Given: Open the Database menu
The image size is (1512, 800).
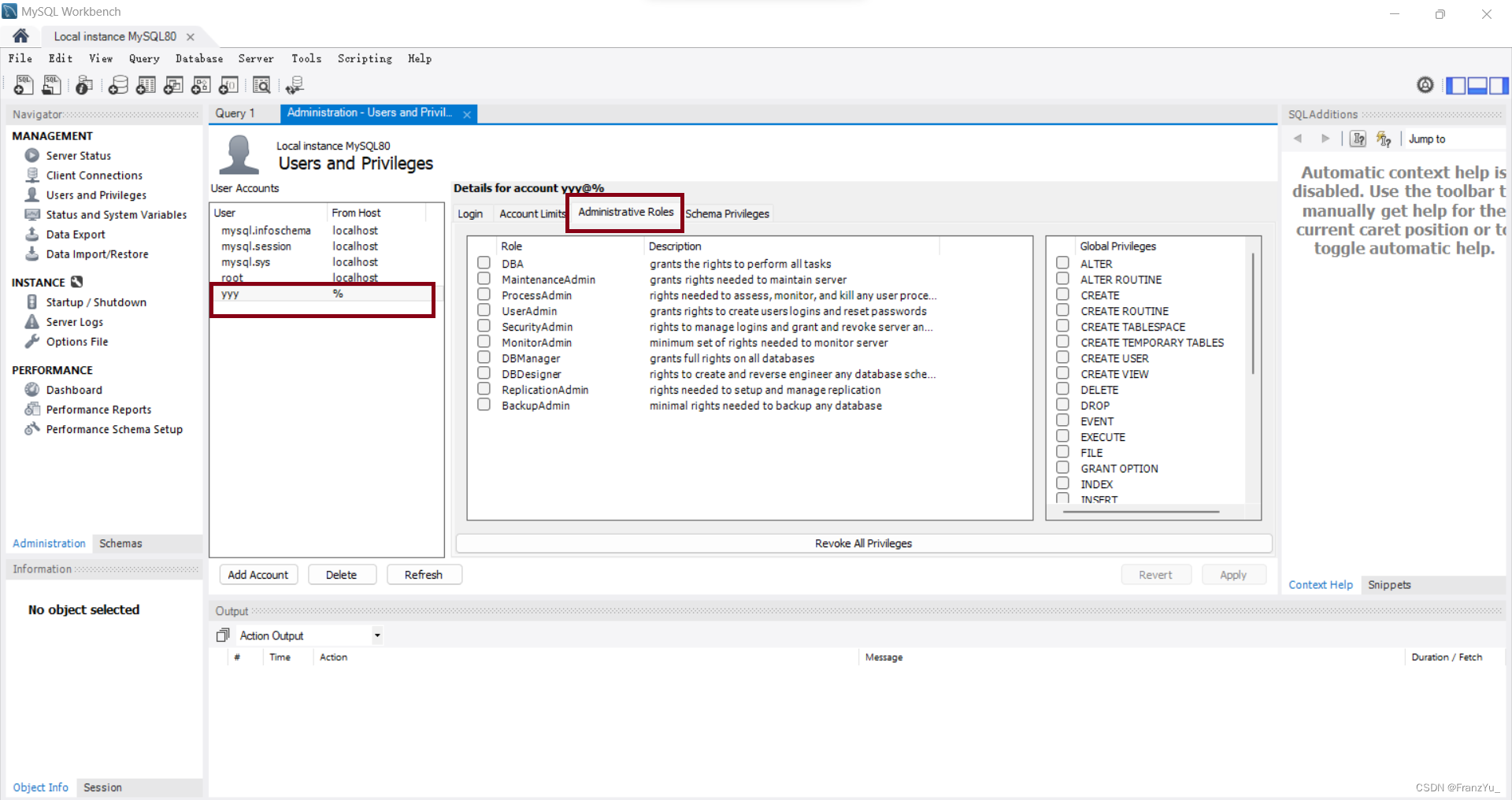Looking at the screenshot, I should coord(199,58).
